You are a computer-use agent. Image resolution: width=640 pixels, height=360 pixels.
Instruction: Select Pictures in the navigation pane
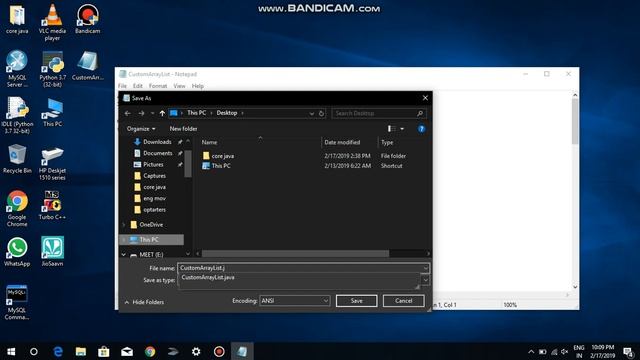tap(153, 164)
